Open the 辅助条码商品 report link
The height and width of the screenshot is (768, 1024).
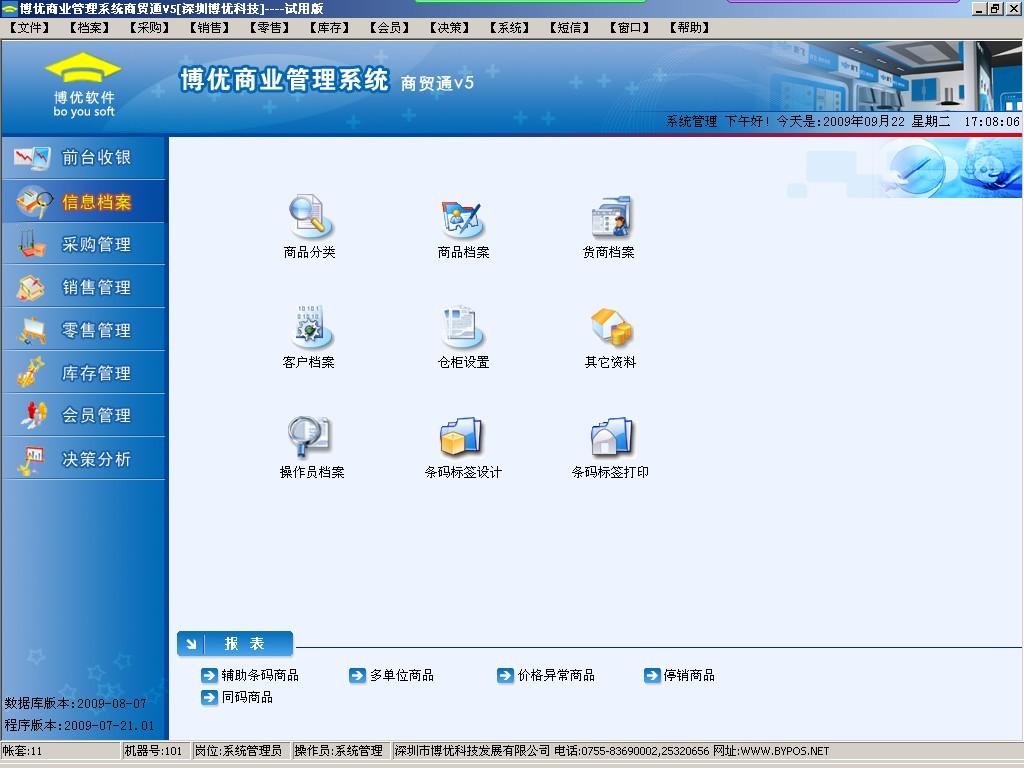pyautogui.click(x=259, y=675)
